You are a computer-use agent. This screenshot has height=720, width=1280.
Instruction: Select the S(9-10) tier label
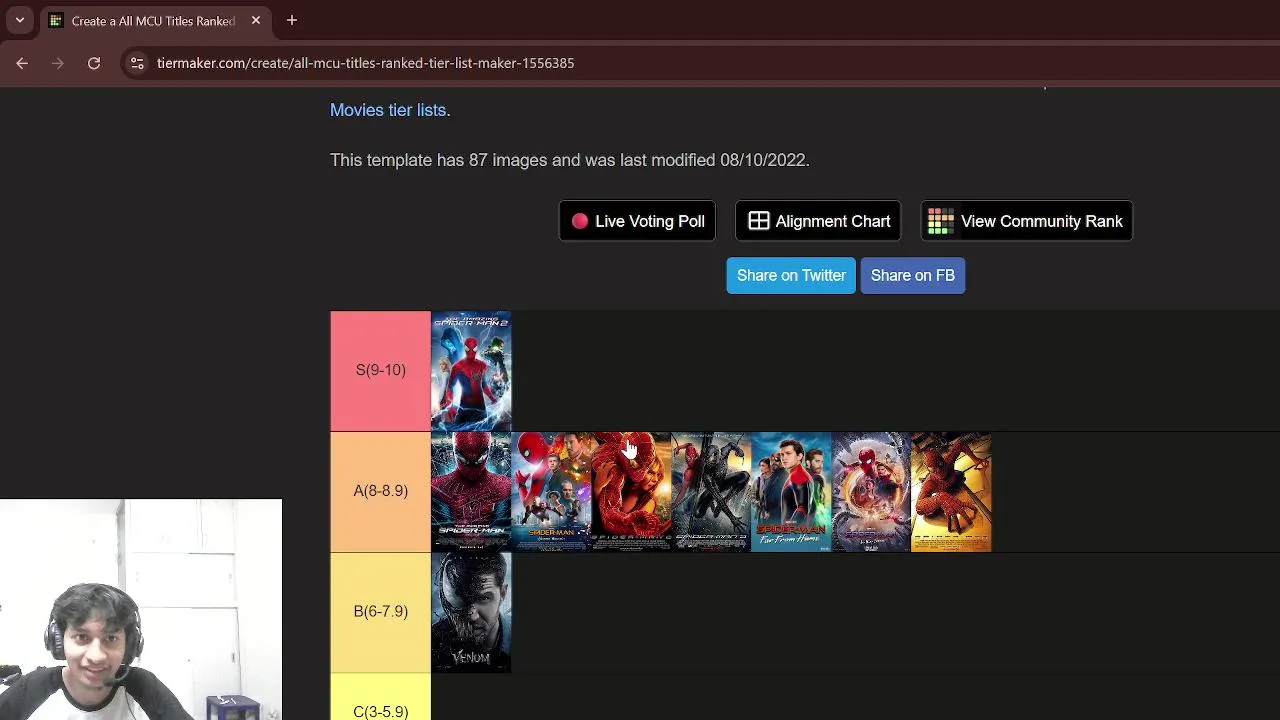point(380,371)
